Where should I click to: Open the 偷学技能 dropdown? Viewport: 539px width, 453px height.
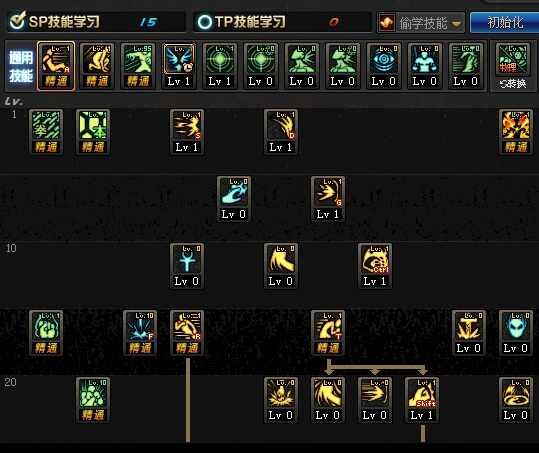point(421,23)
